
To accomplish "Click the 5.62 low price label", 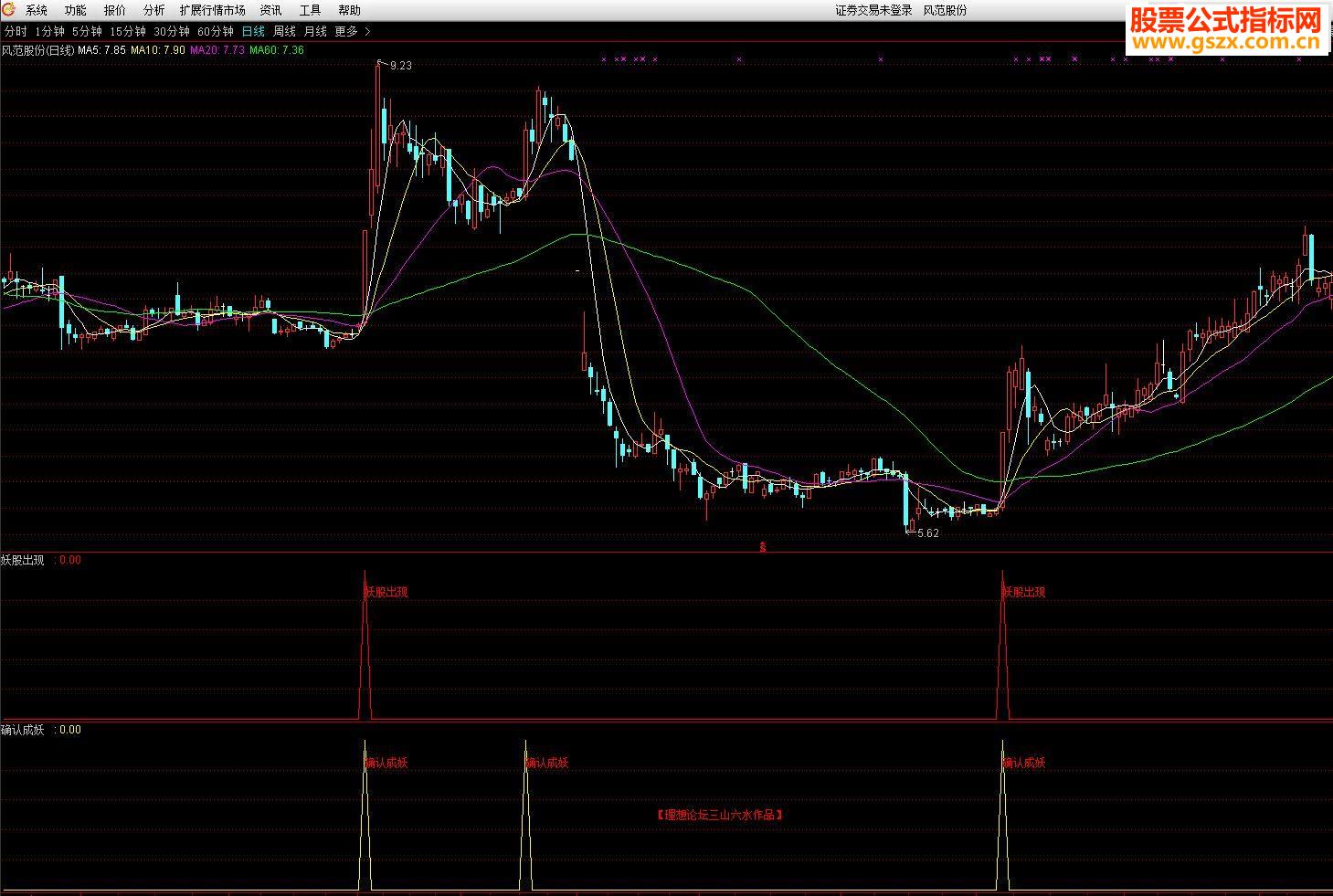I will 928,533.
